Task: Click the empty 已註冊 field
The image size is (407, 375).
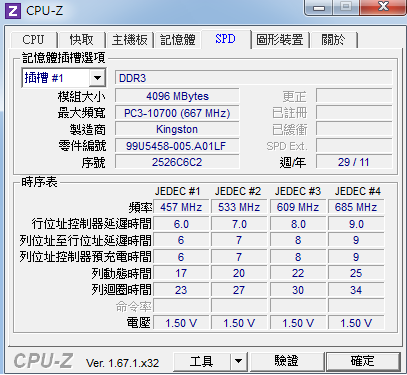Action: 354,113
